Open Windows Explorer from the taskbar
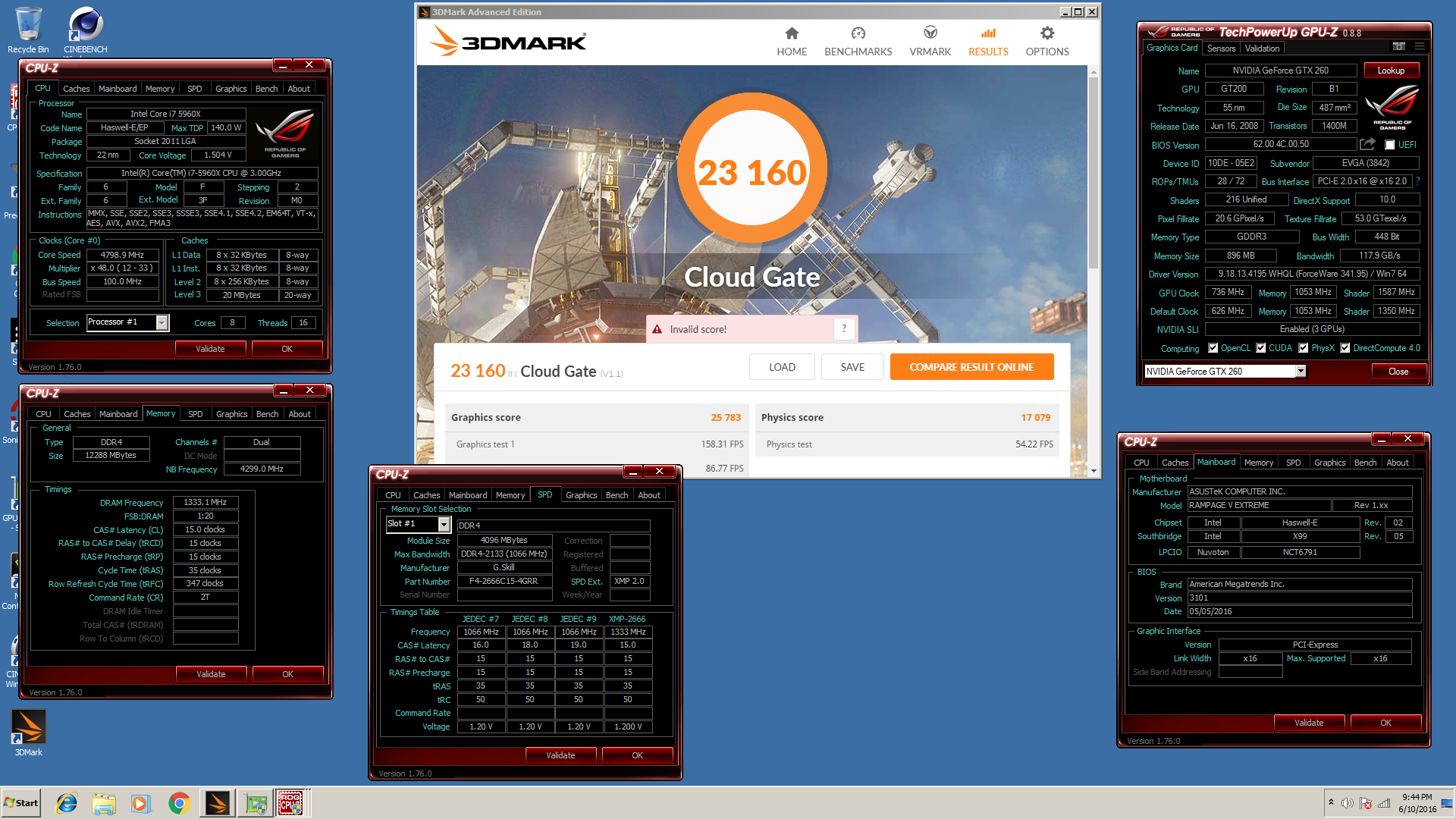Viewport: 1456px width, 819px height. (x=104, y=803)
